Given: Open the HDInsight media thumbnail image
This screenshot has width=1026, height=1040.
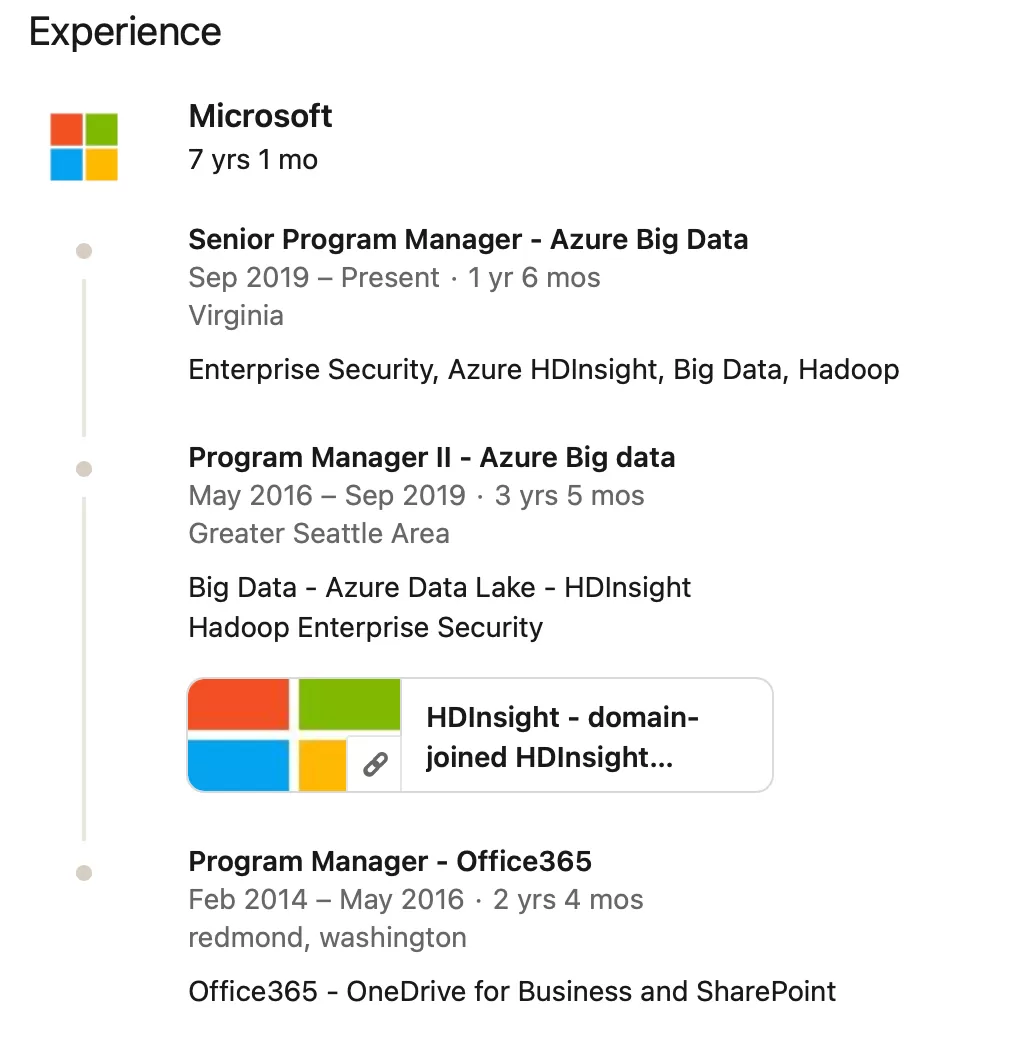Looking at the screenshot, I should click(x=294, y=735).
